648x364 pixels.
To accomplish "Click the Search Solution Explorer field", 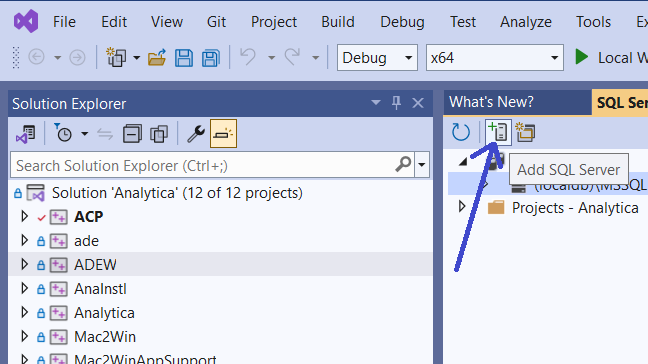I will [x=204, y=165].
